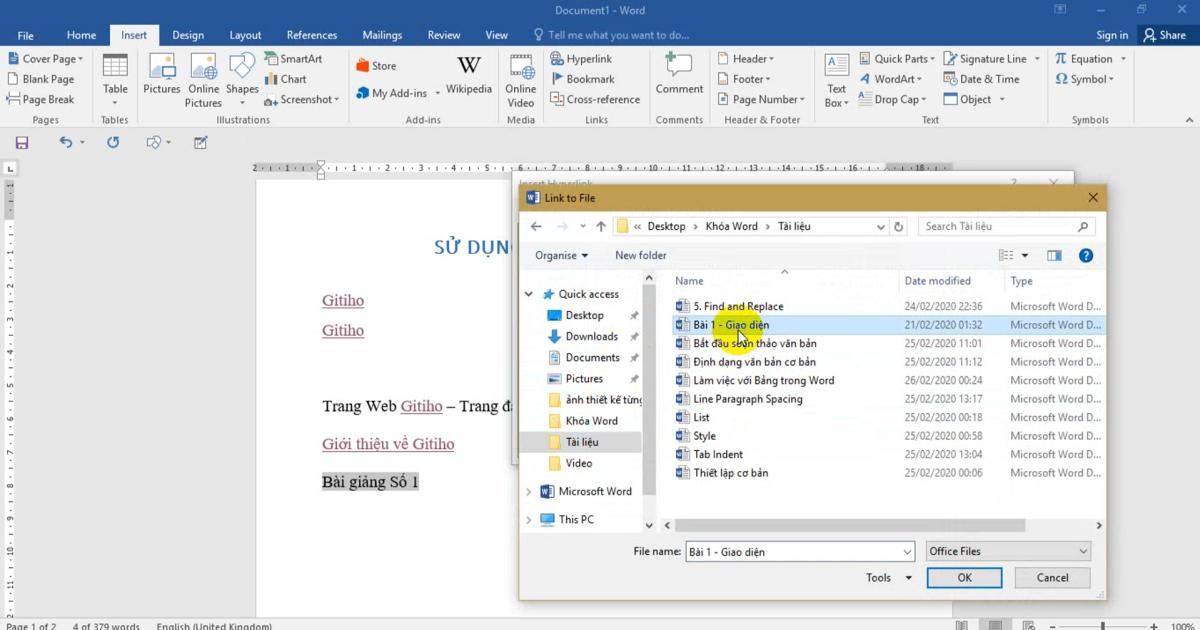The width and height of the screenshot is (1200, 630).
Task: Switch to the Mailings ribbon tab
Action: click(x=382, y=33)
